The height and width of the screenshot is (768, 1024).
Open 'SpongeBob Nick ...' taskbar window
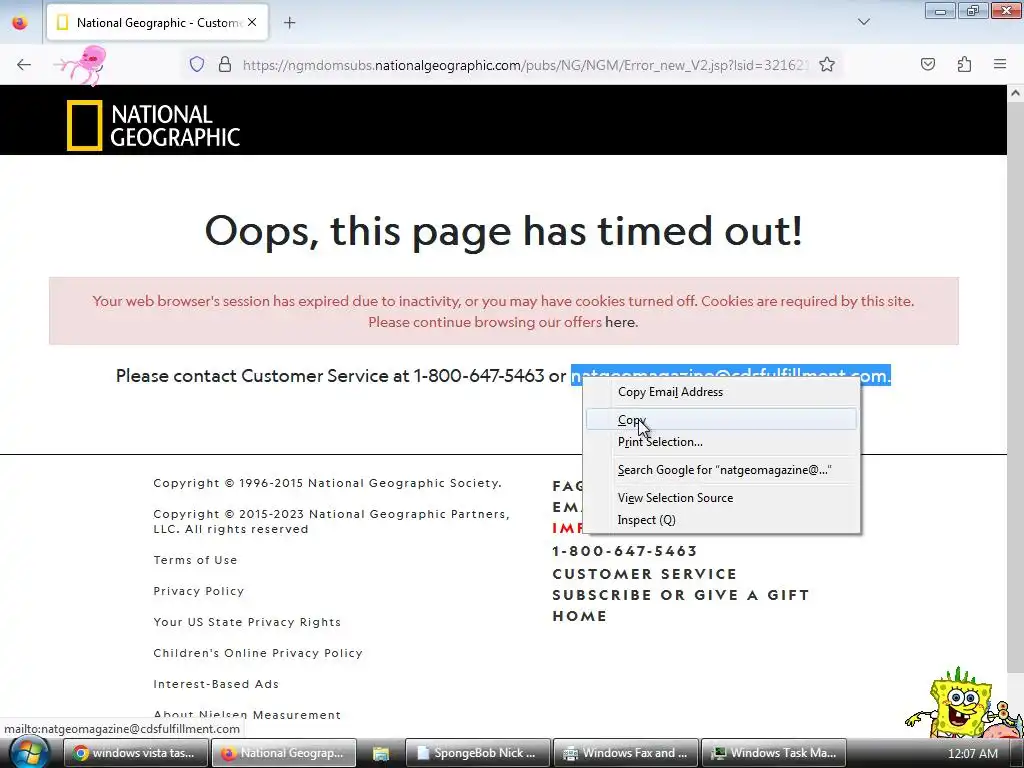pos(478,753)
